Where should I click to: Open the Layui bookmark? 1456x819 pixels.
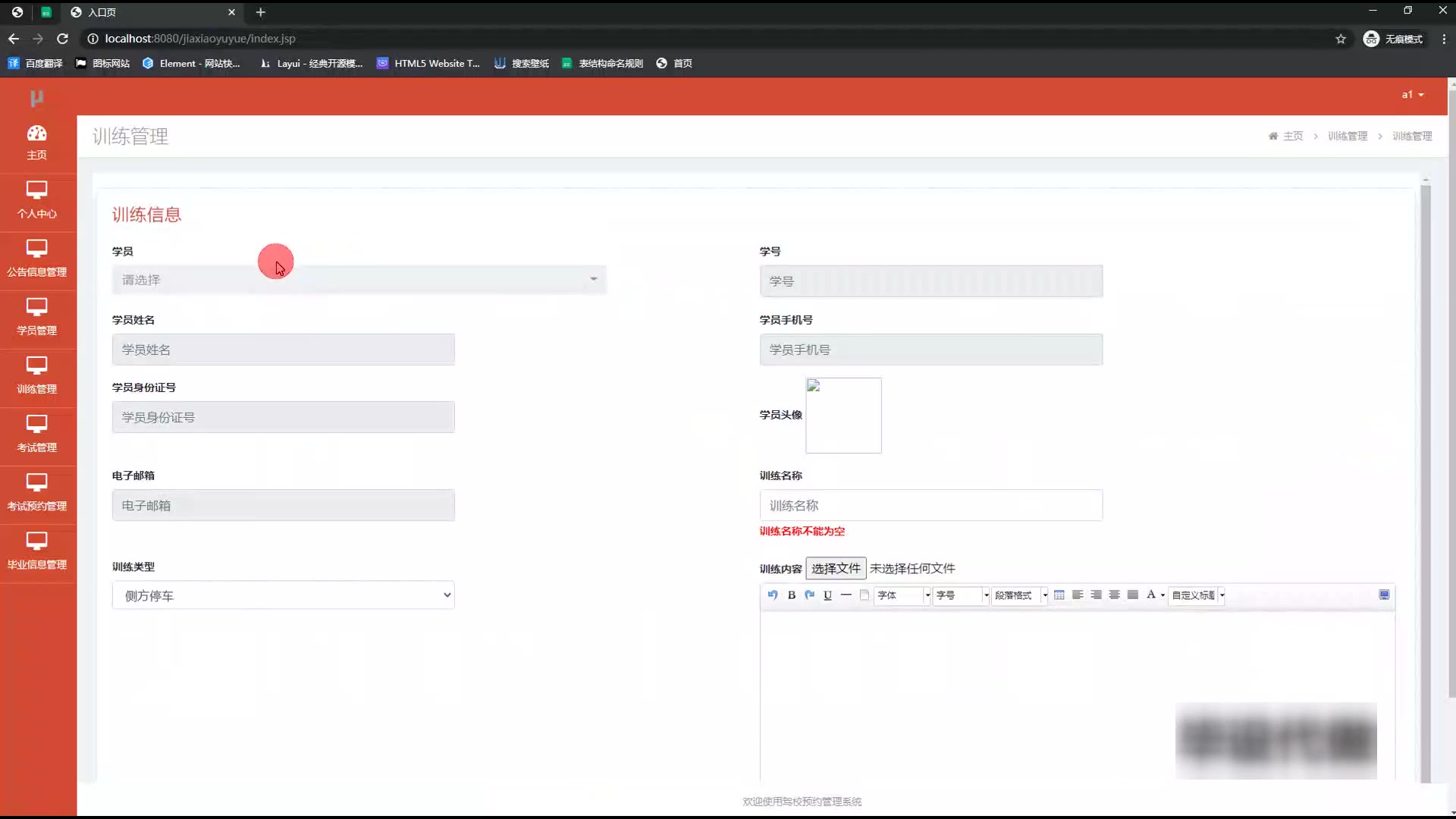[311, 64]
